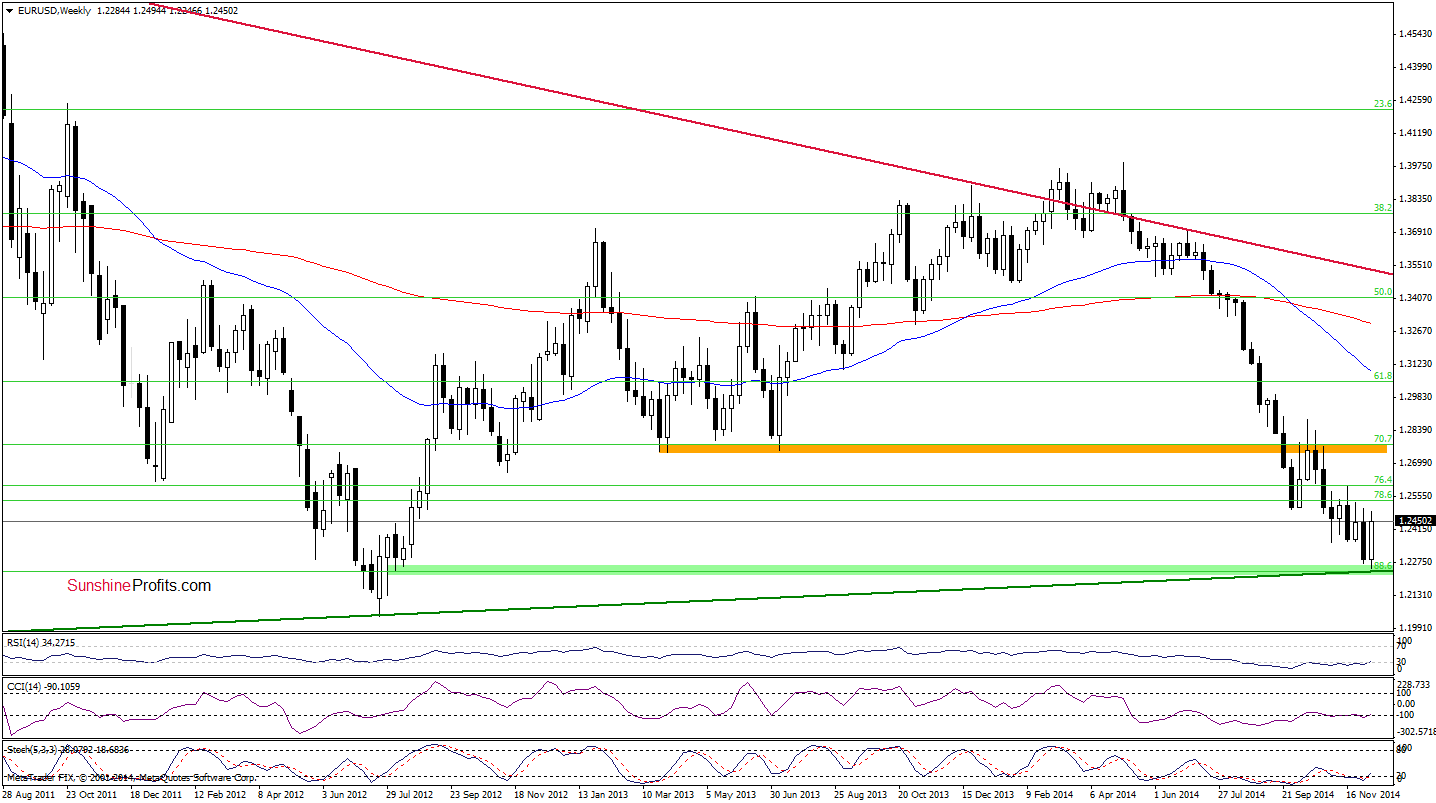Click the 15 Dec 2013 date label

[x=986, y=795]
